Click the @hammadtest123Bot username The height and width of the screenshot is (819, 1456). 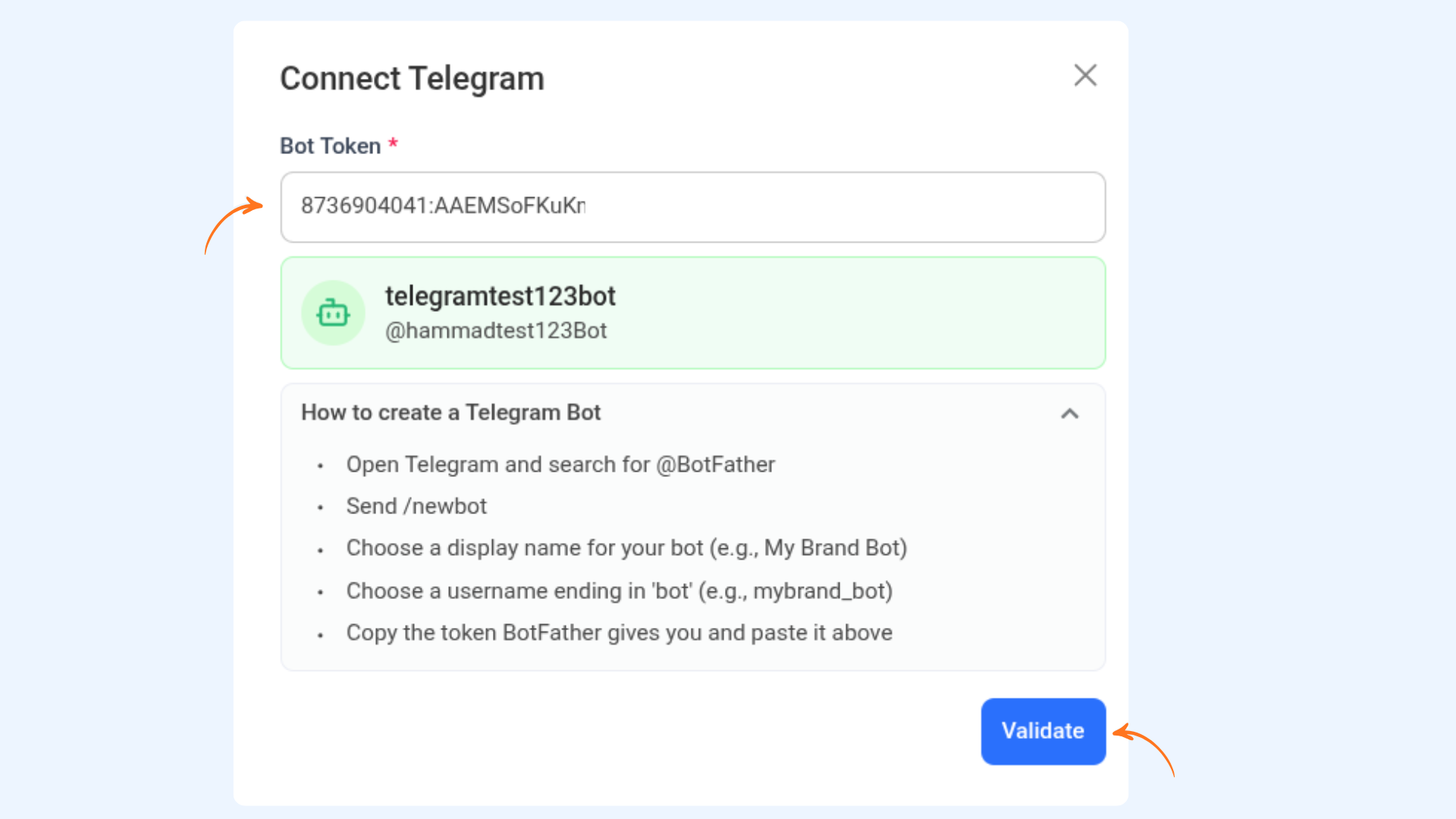pyautogui.click(x=496, y=331)
